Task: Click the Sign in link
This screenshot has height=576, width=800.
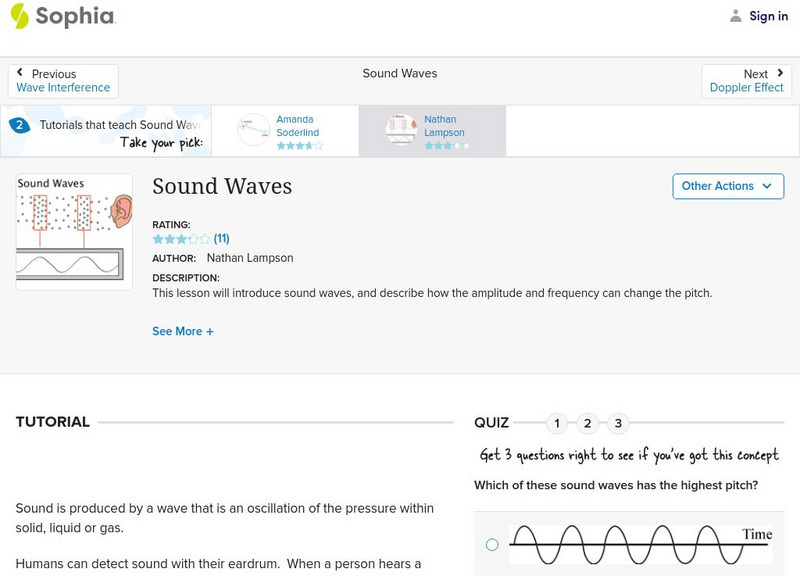Action: 768,16
